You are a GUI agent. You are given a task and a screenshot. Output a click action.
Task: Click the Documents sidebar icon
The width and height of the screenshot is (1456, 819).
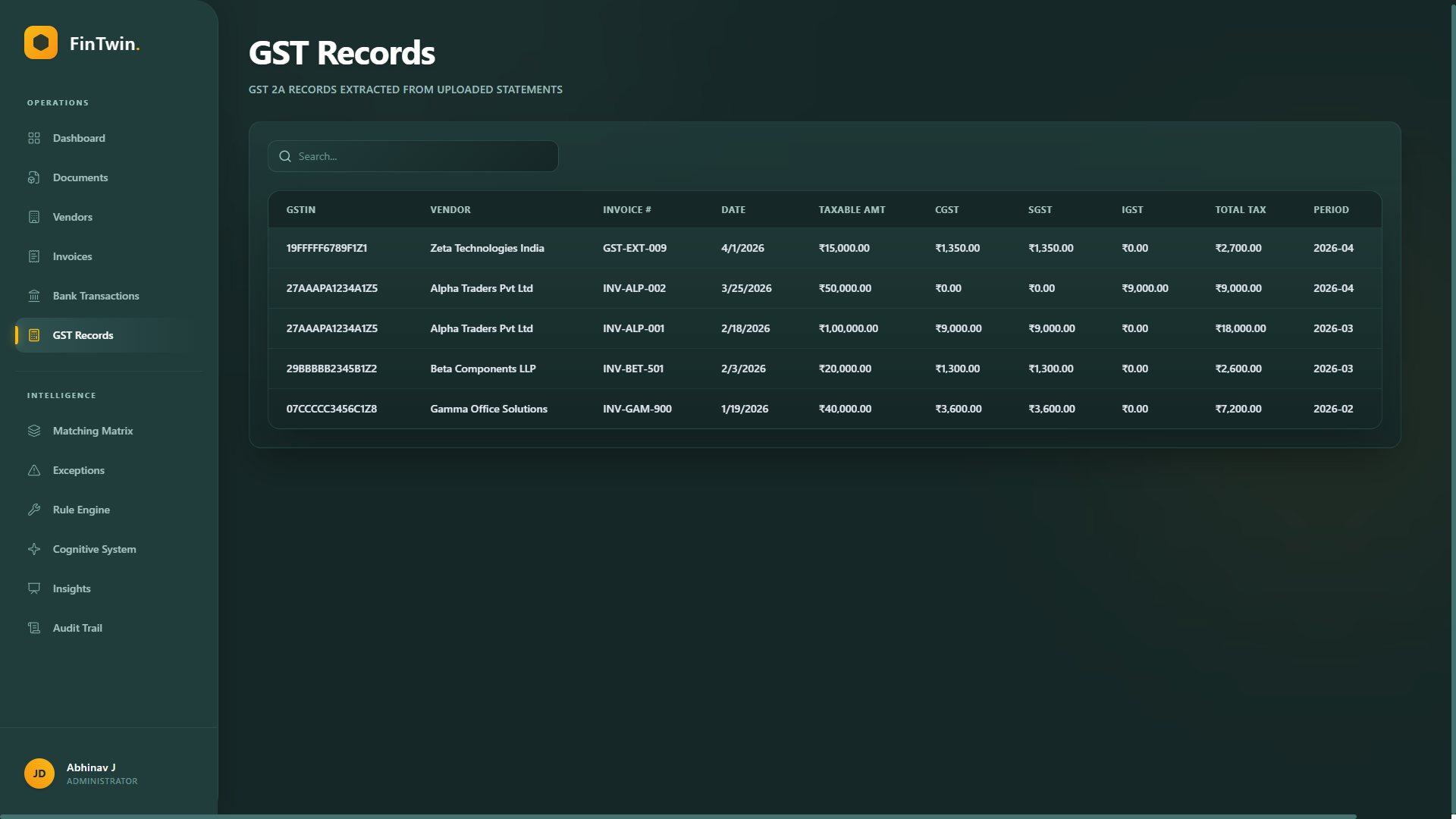pyautogui.click(x=34, y=177)
